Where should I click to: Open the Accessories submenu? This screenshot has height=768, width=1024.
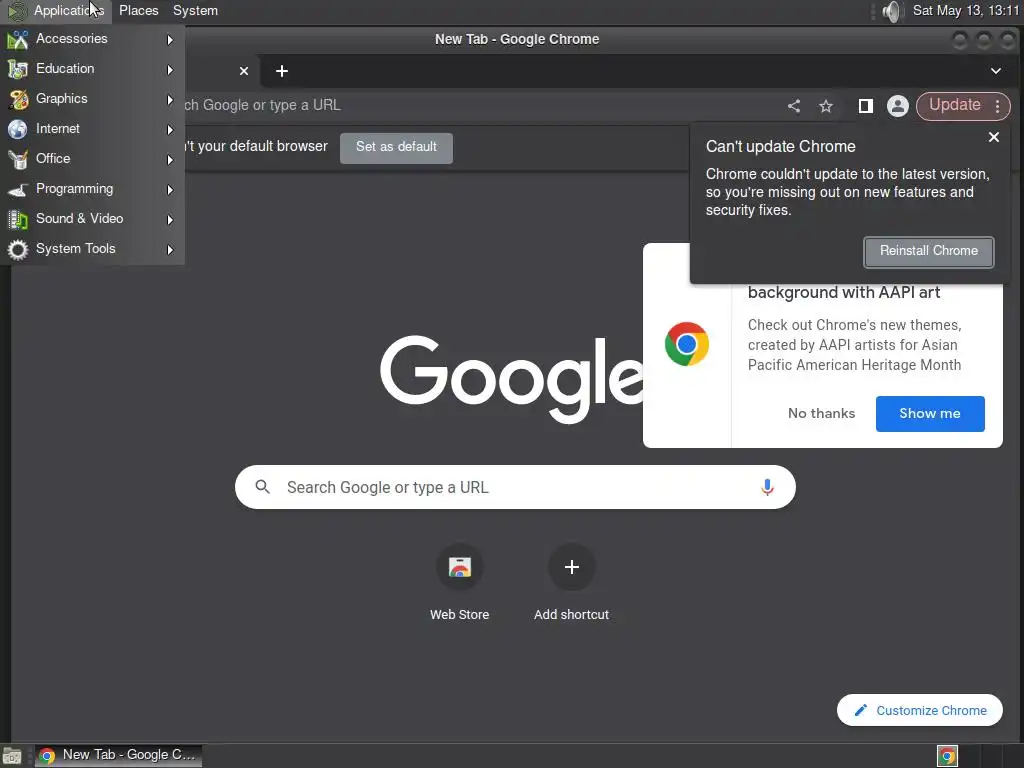(92, 39)
